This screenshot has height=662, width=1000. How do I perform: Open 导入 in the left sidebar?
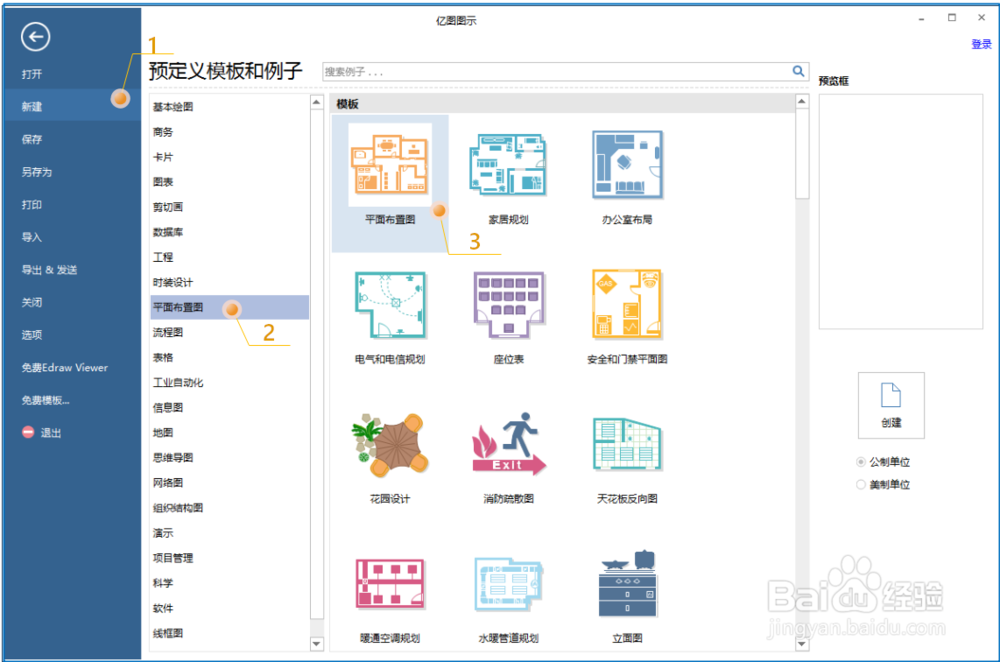pyautogui.click(x=32, y=237)
